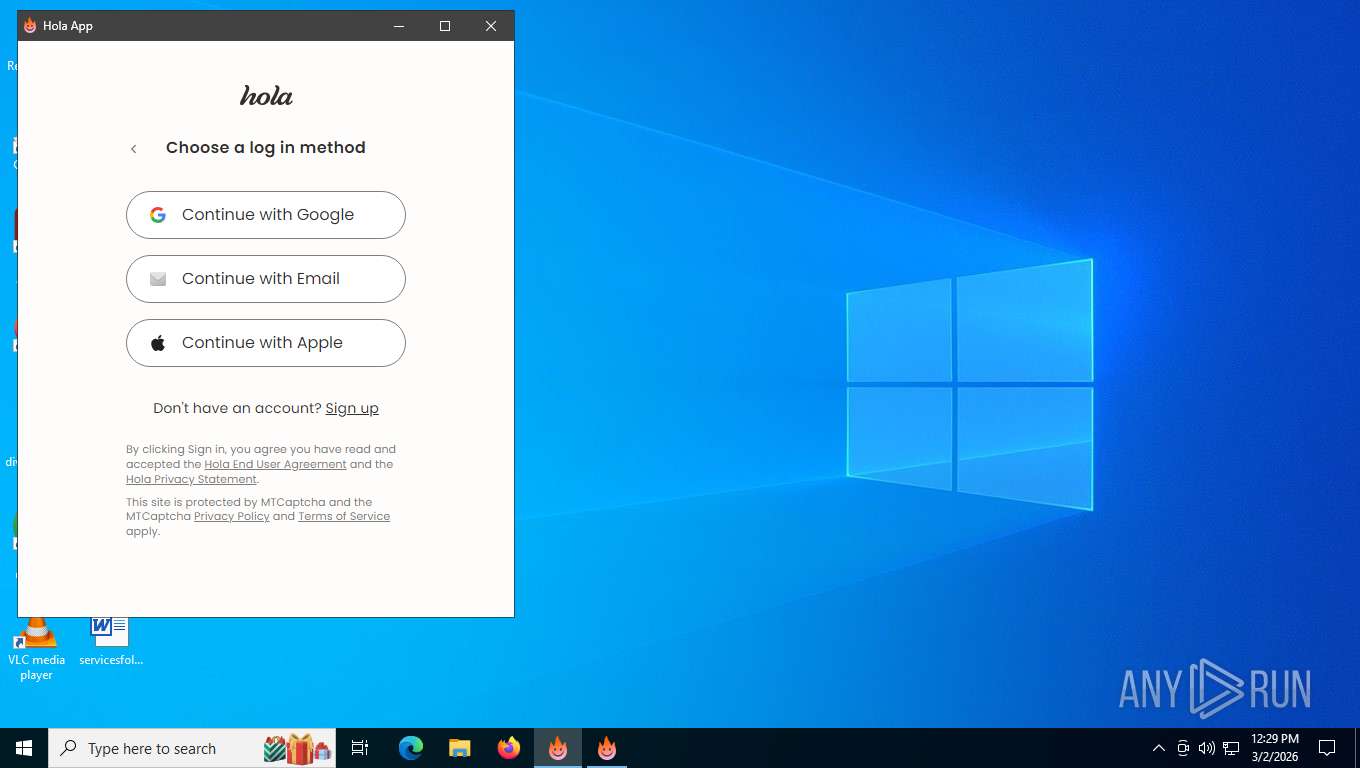Launch Microsoft Edge from taskbar
This screenshot has width=1360, height=768.
(x=411, y=748)
